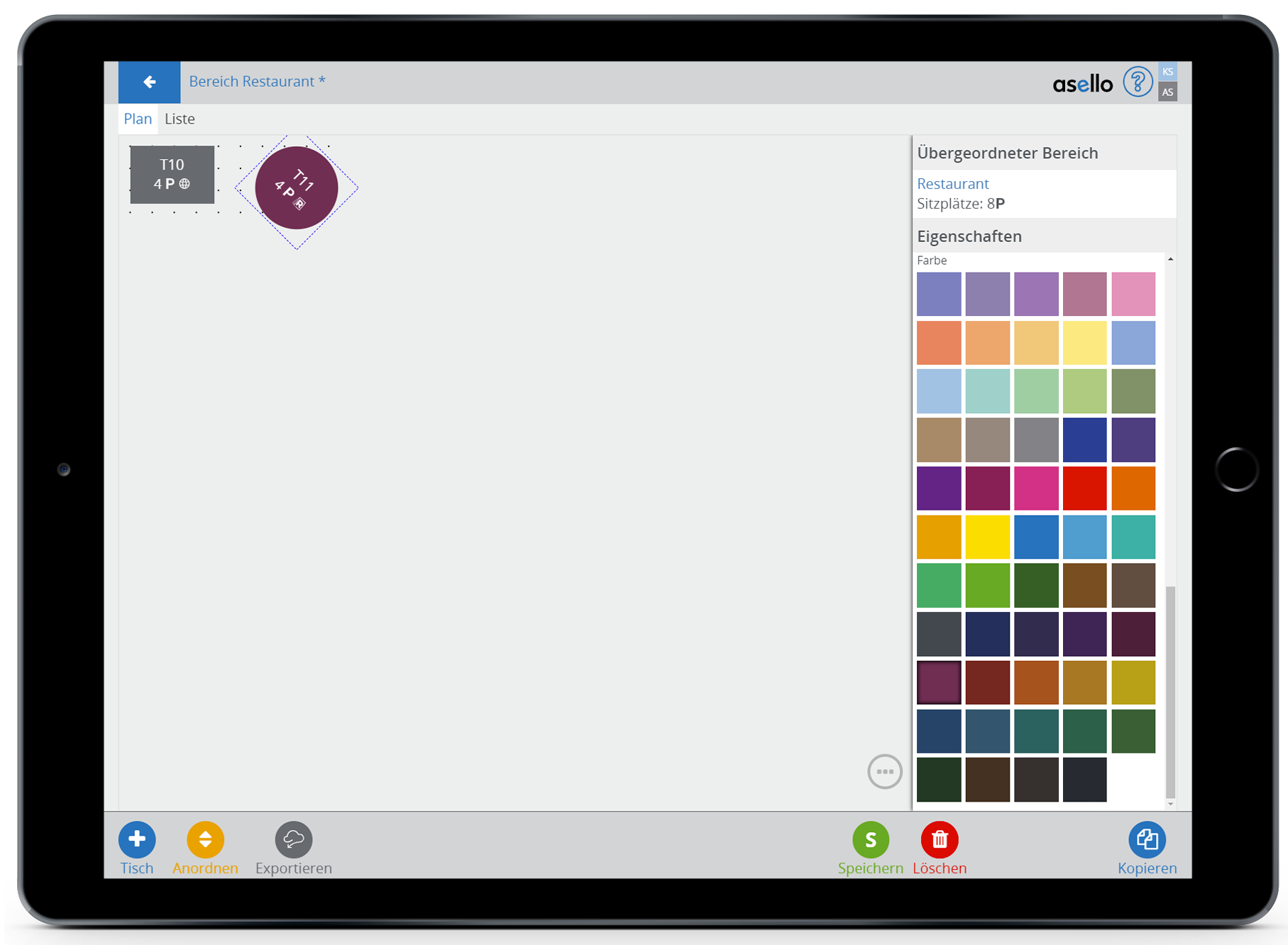
Task: Select the KS user badge
Action: (x=1167, y=72)
